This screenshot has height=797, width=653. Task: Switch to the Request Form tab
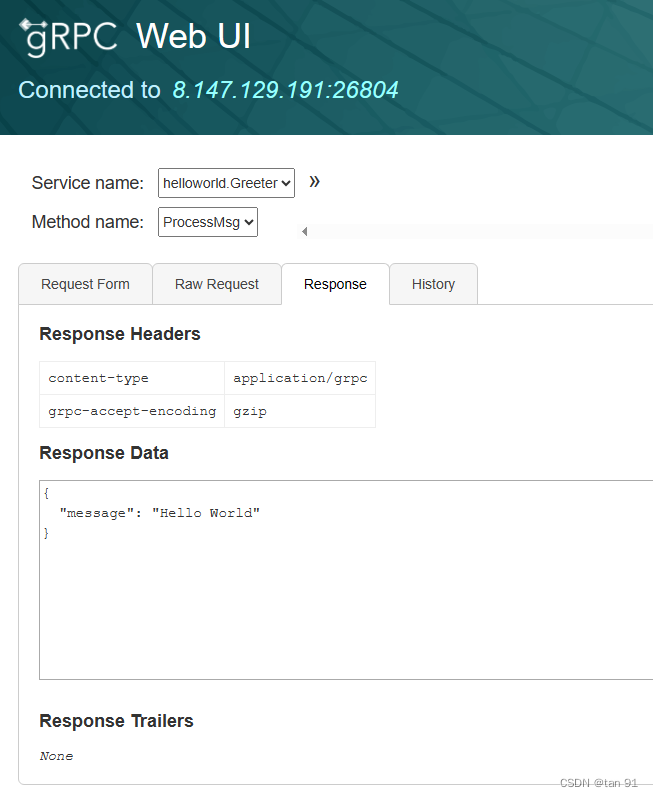[x=85, y=284]
